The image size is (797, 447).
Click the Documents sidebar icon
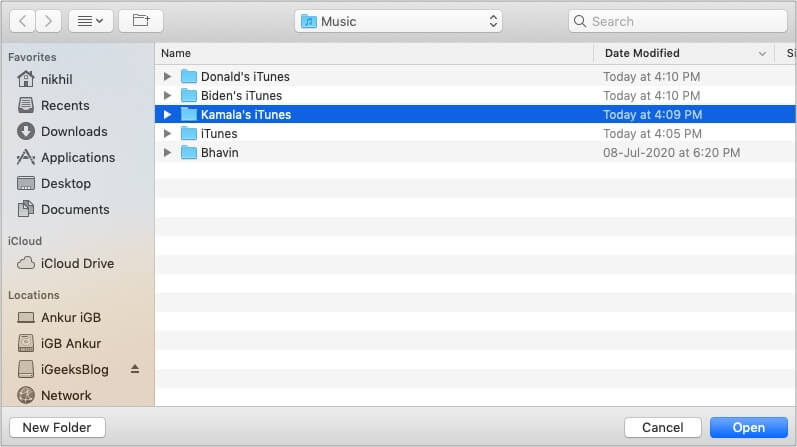[x=26, y=209]
